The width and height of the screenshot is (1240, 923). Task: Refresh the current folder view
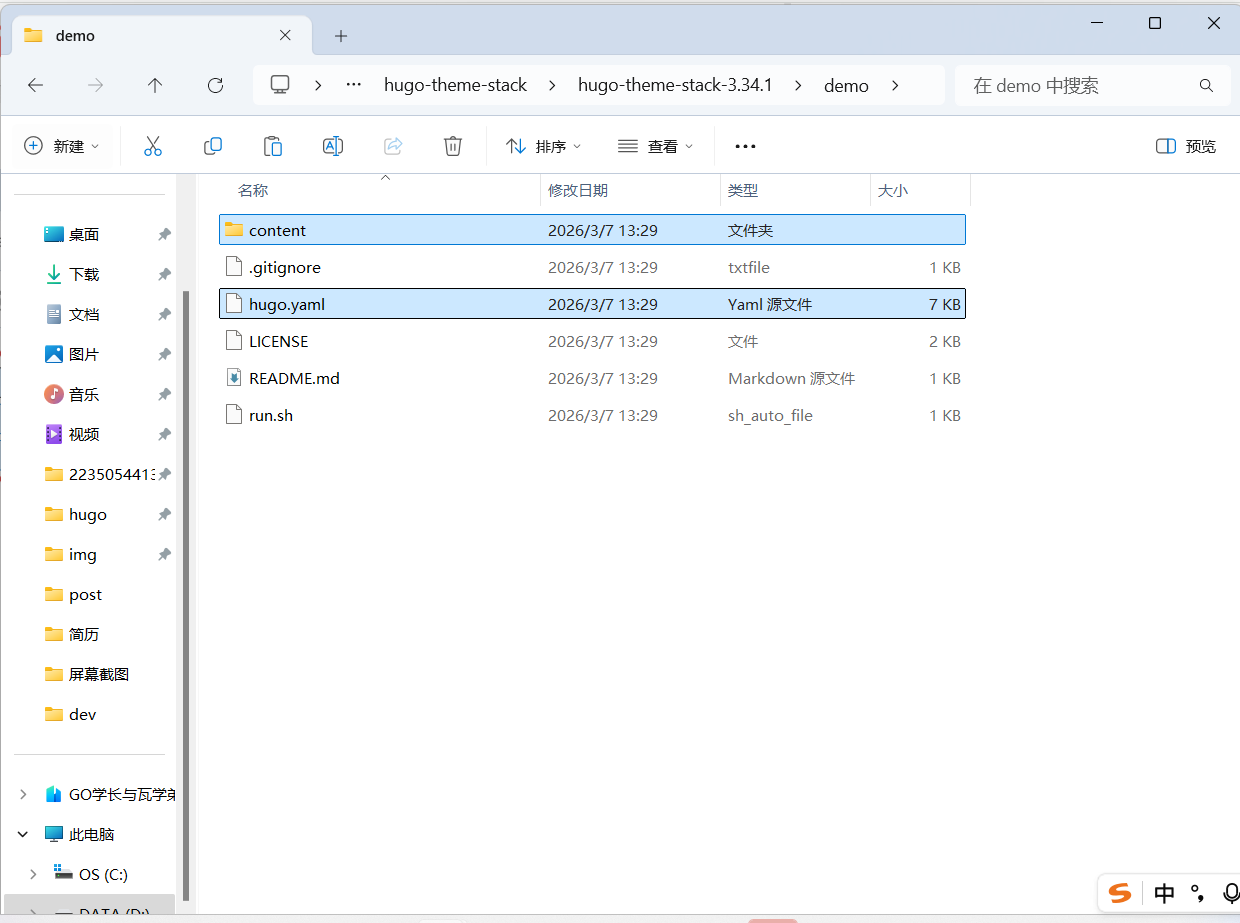click(x=215, y=86)
